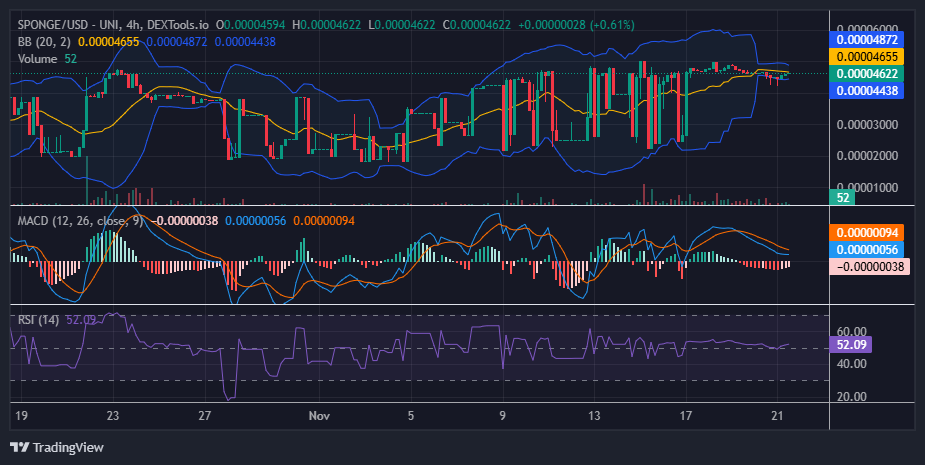Click the date 27 on time axis
This screenshot has width=925, height=465.
204,415
